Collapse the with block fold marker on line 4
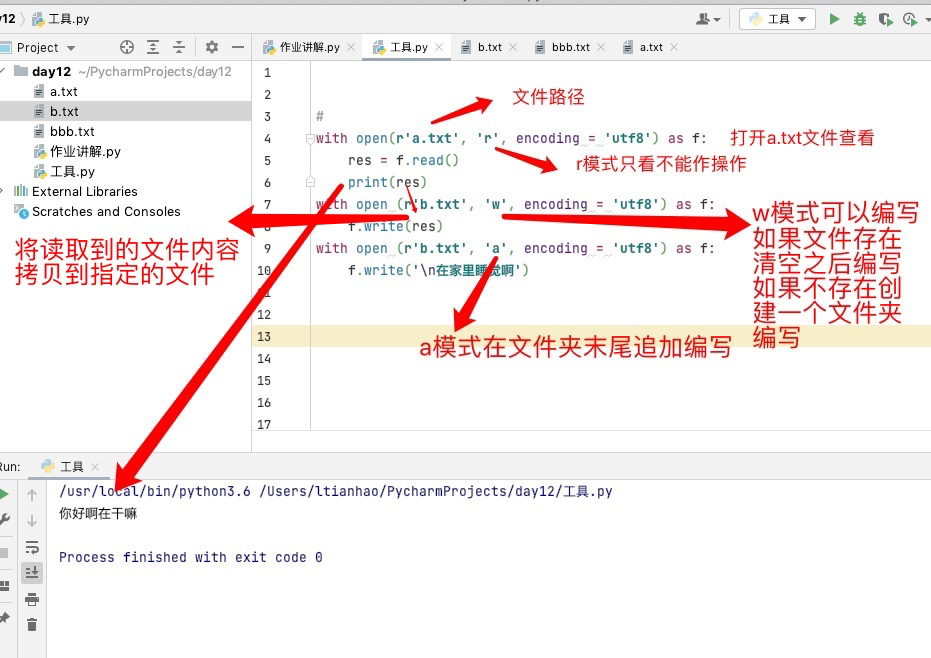 [310, 139]
